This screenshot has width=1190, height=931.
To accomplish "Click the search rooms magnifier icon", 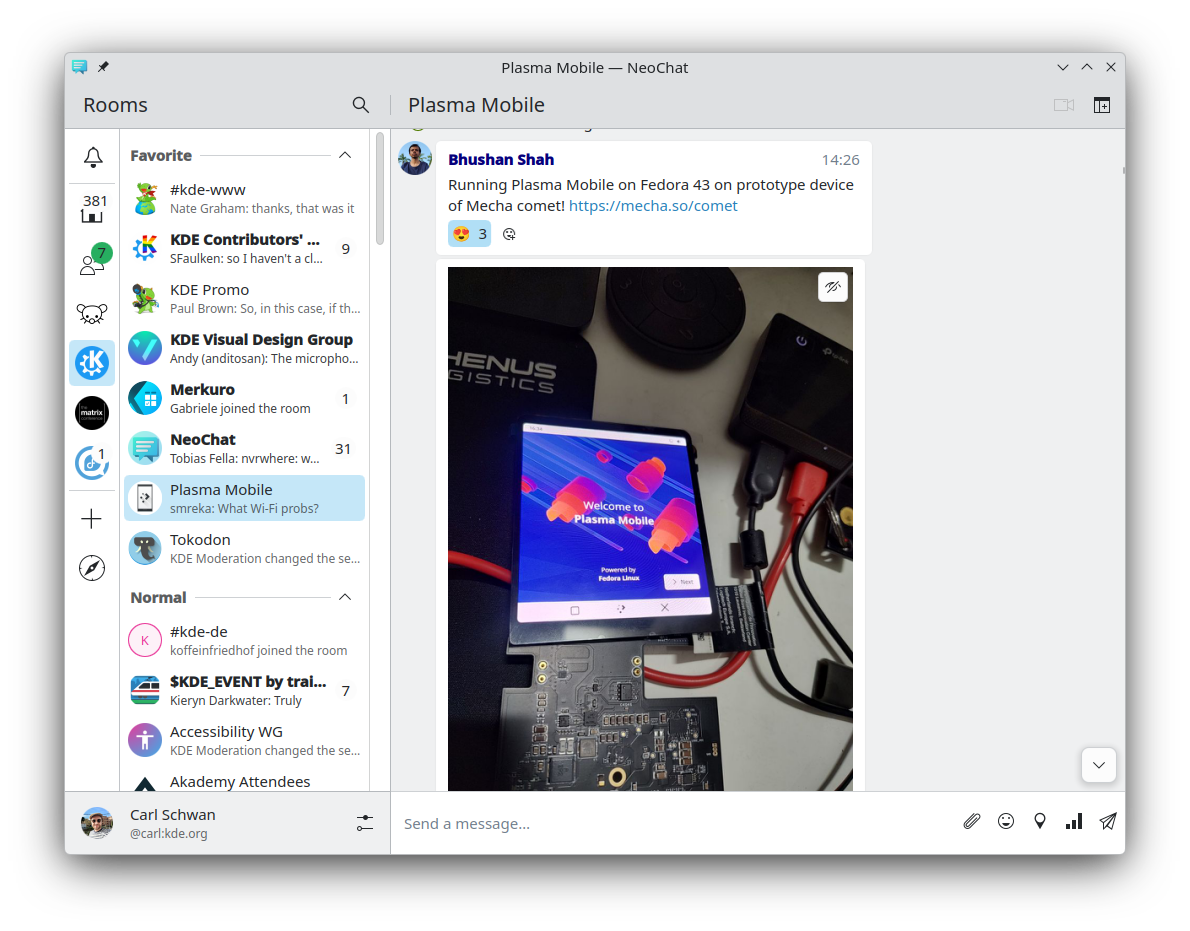I will click(x=361, y=105).
